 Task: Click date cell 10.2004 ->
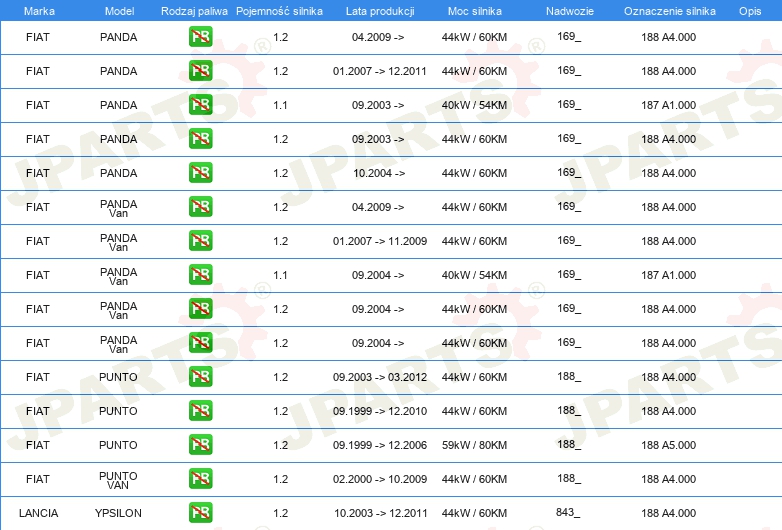[x=379, y=174]
